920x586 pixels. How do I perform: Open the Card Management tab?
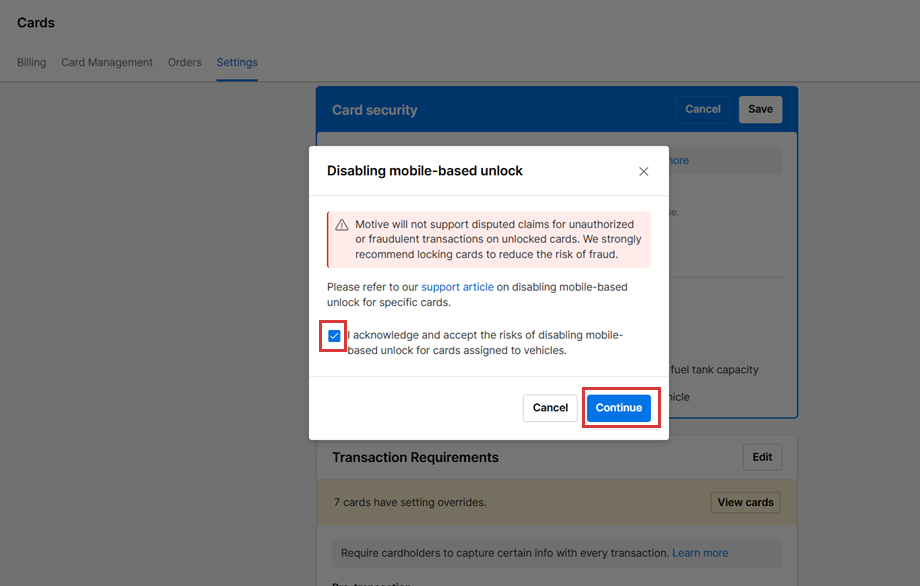[x=107, y=62]
